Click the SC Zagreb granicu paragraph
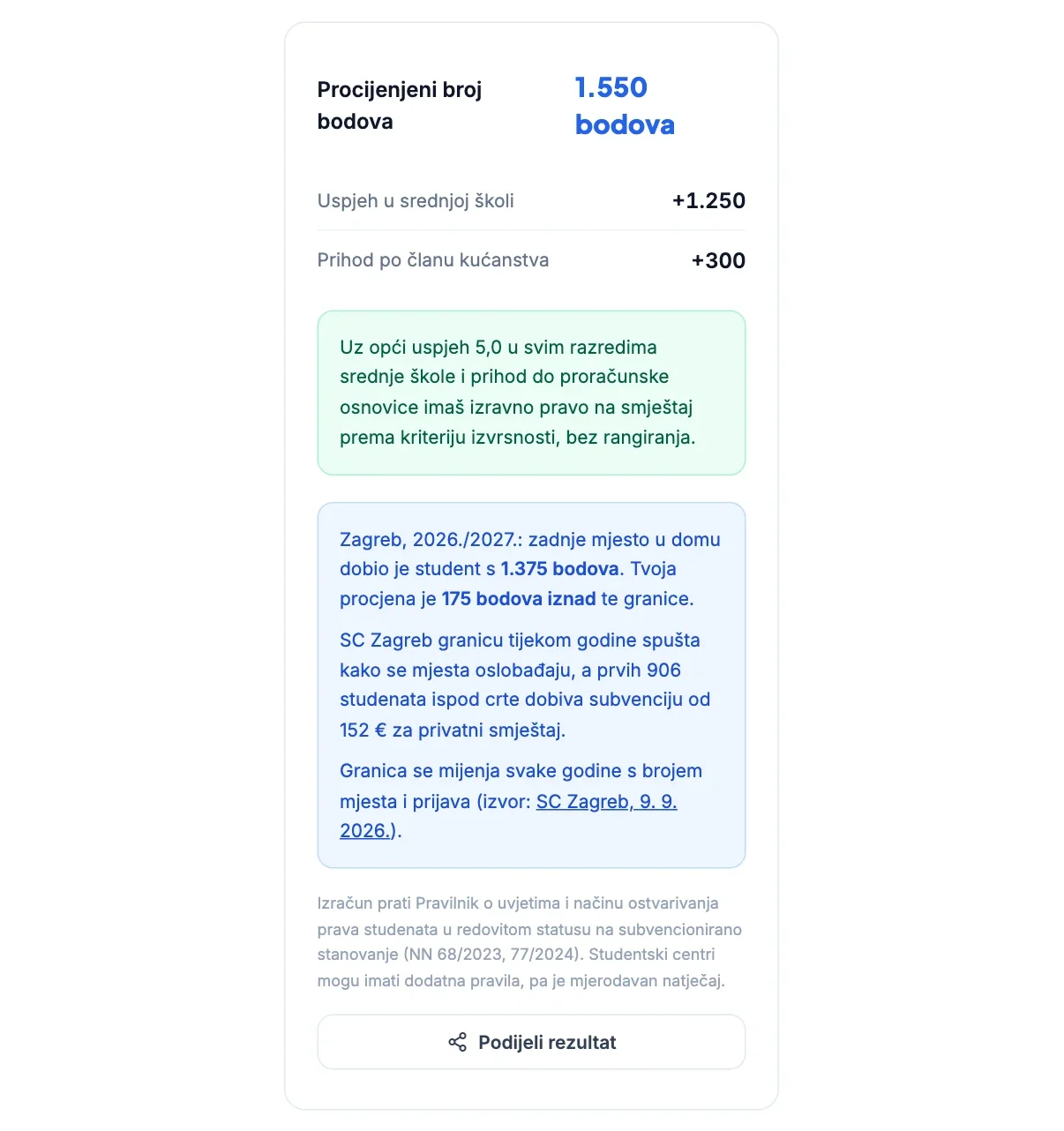1064x1131 pixels. 525,685
